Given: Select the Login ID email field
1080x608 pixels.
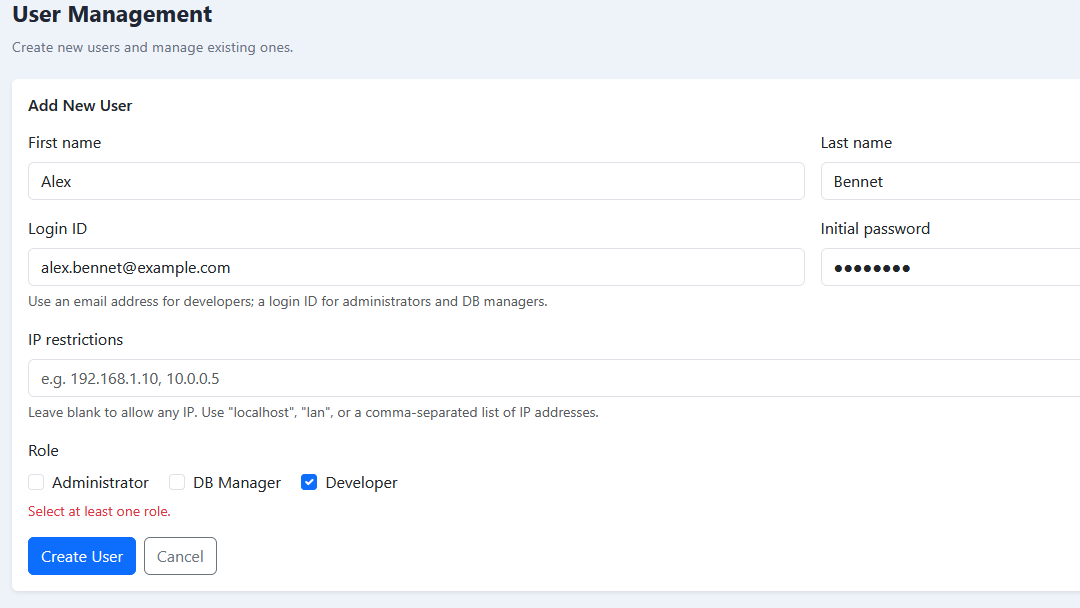Looking at the screenshot, I should 416,267.
